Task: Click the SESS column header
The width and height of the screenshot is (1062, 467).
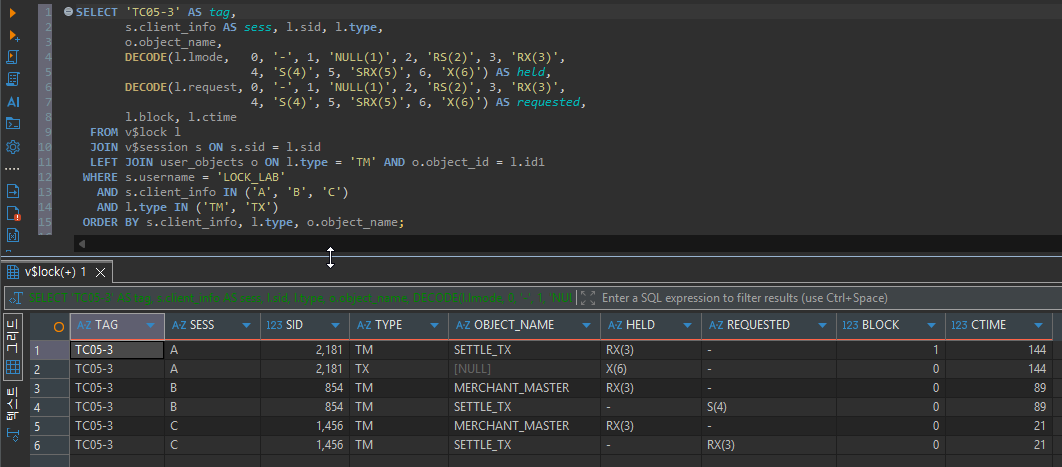Action: tap(213, 326)
